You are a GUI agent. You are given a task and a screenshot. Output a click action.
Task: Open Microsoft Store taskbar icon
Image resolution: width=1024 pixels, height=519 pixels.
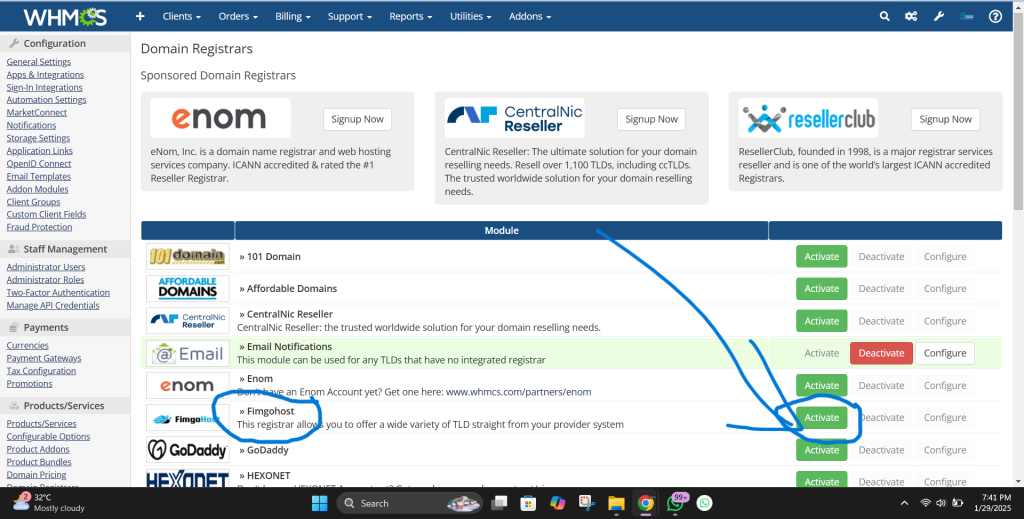pyautogui.click(x=528, y=503)
